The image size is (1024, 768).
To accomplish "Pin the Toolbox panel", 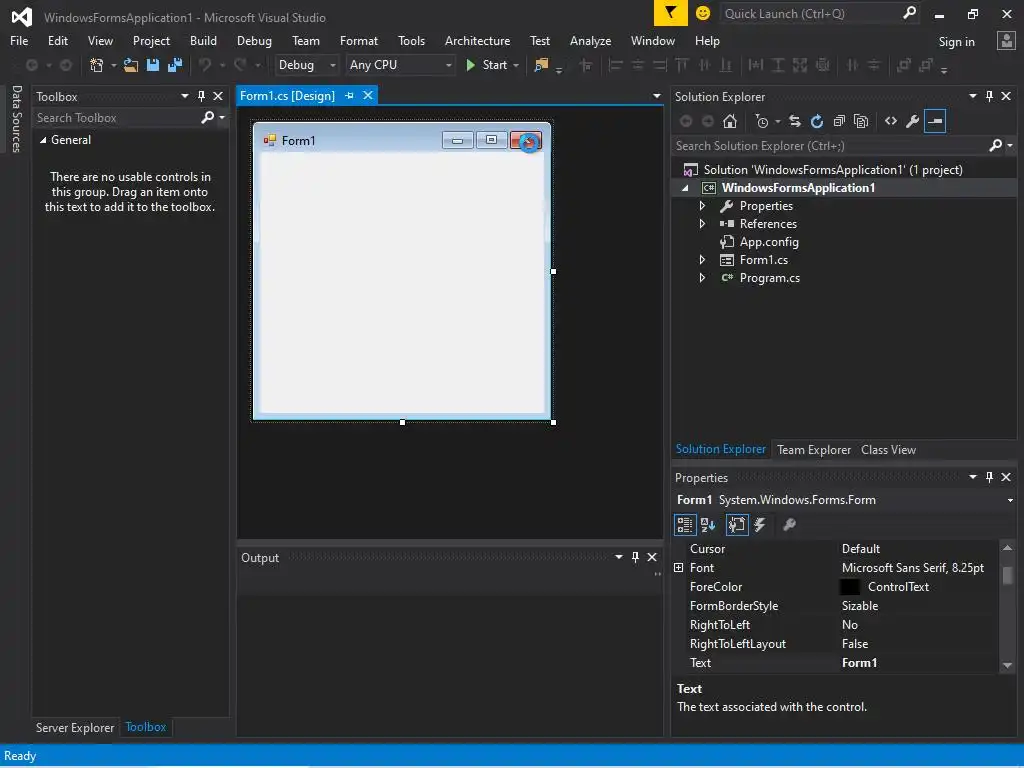I will [x=201, y=97].
